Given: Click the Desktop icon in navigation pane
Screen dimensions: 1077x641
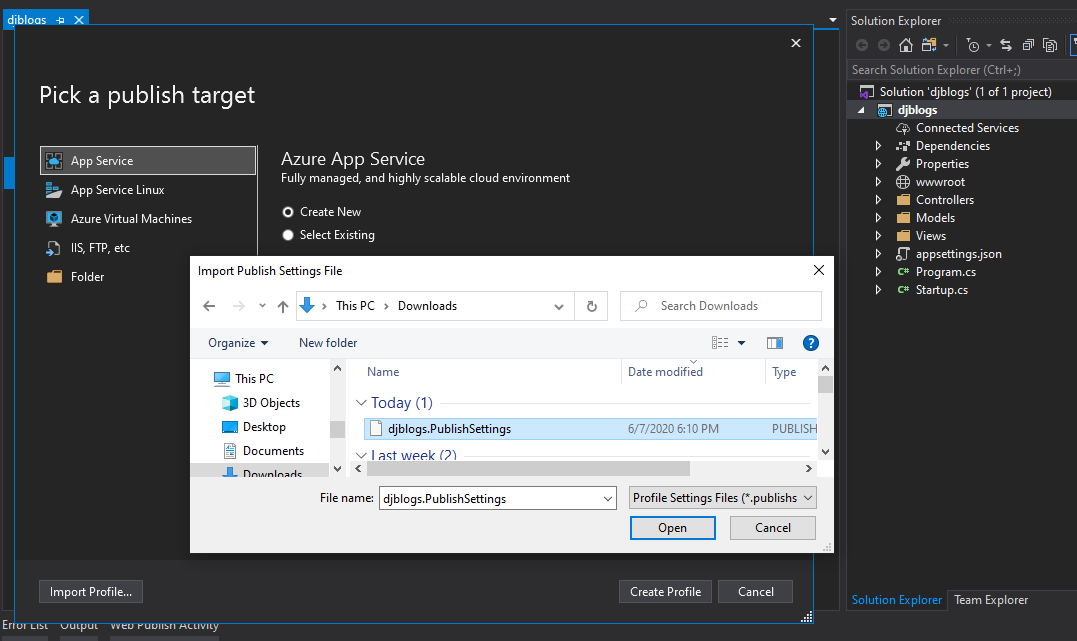Looking at the screenshot, I should [x=229, y=427].
